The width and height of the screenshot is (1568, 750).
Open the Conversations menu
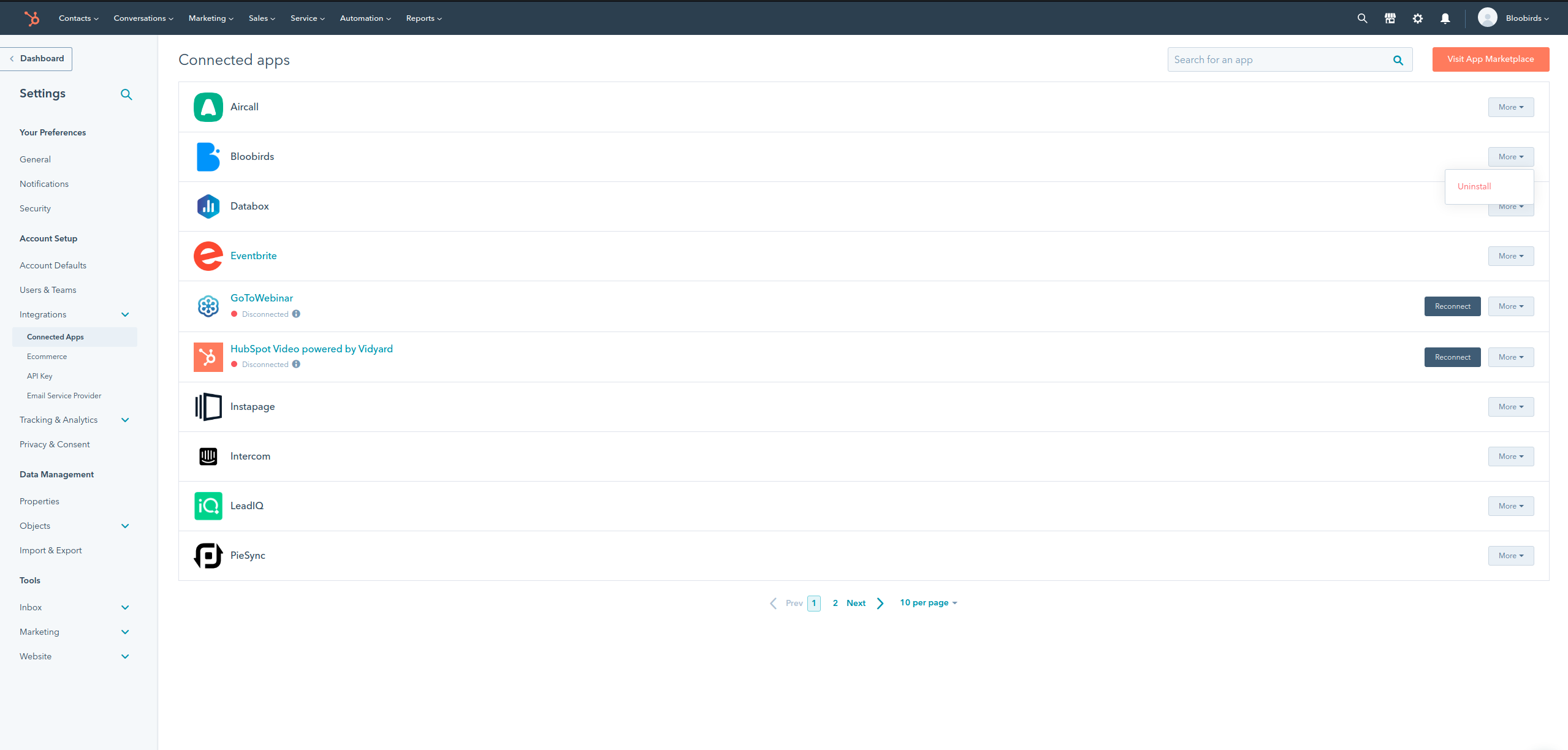(143, 18)
